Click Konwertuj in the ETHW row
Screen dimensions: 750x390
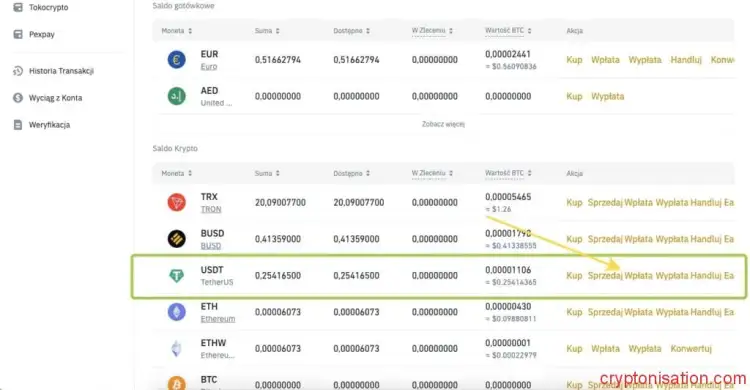[x=691, y=348]
